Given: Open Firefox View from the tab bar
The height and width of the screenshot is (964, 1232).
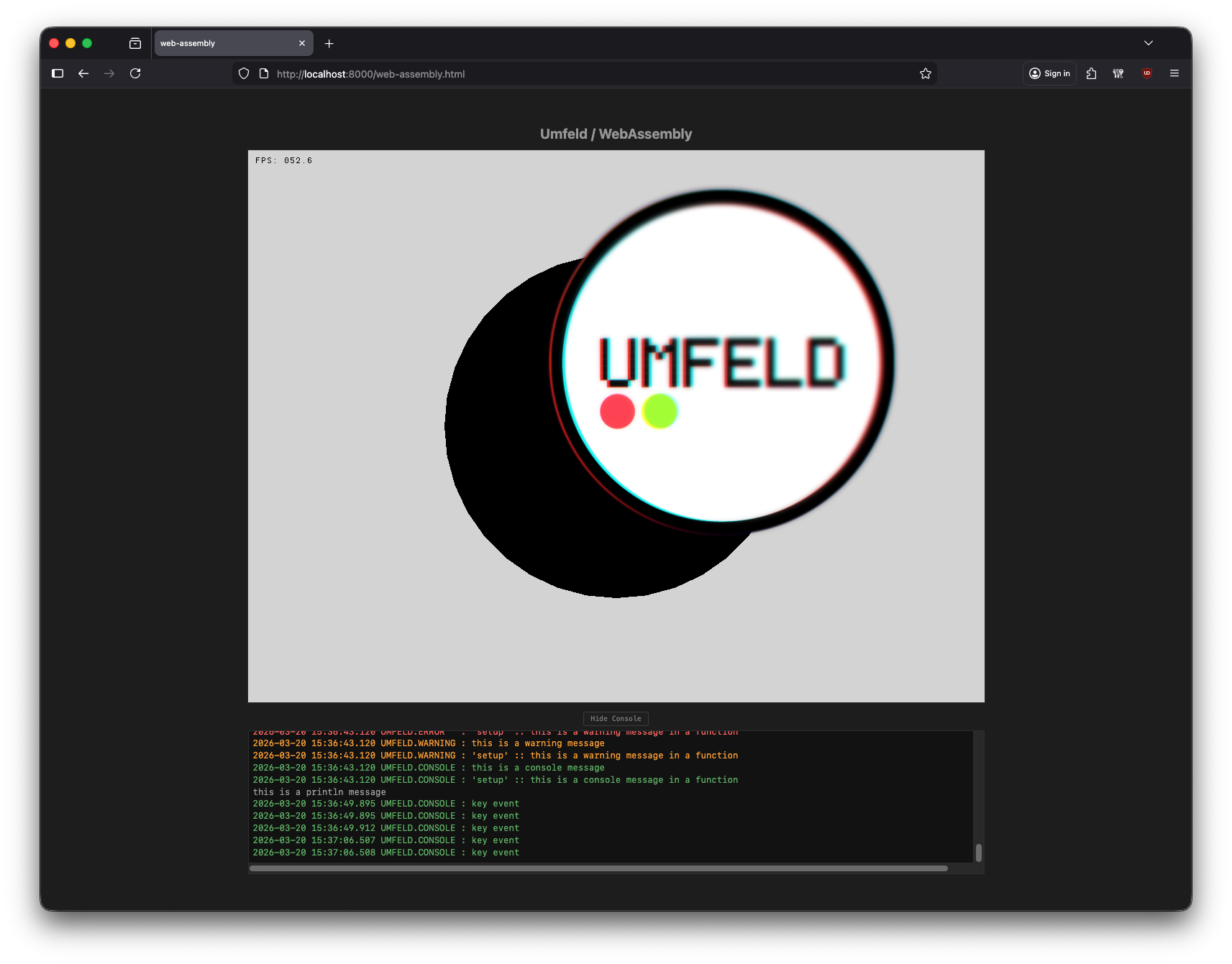Looking at the screenshot, I should coord(135,43).
